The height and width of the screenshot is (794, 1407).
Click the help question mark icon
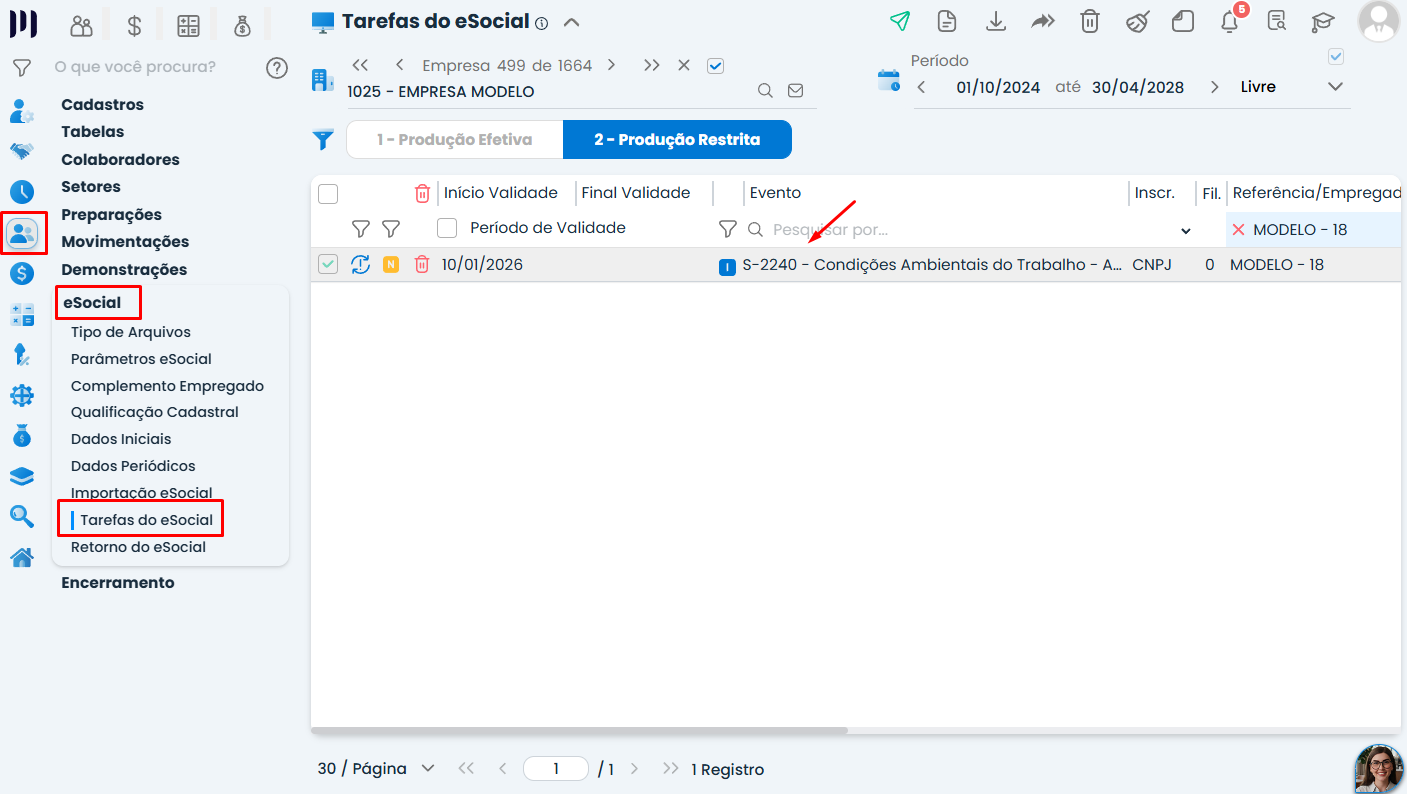[x=277, y=68]
